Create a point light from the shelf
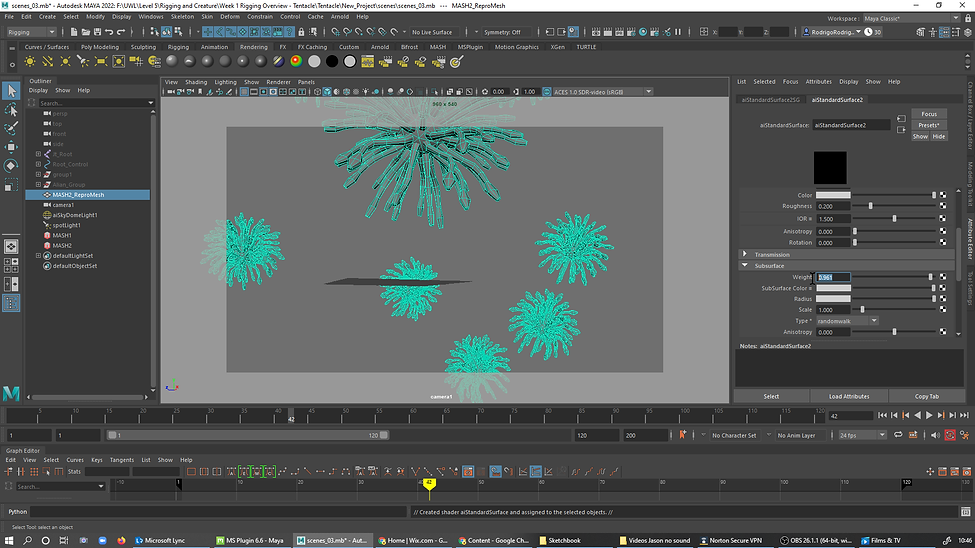This screenshot has width=975, height=548. [x=65, y=61]
